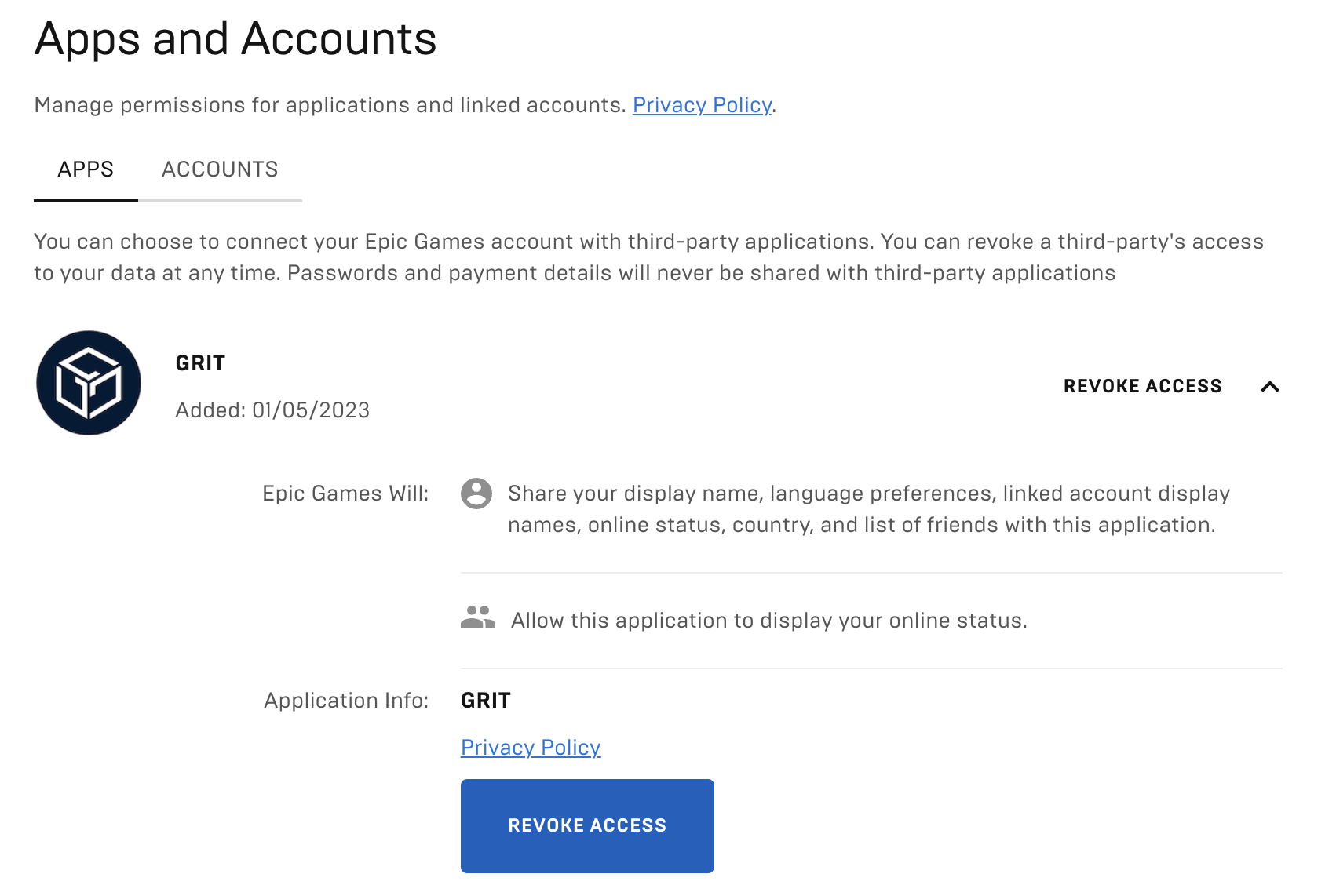
Task: Collapse GRIT details with the chevron arrow
Action: (x=1269, y=386)
